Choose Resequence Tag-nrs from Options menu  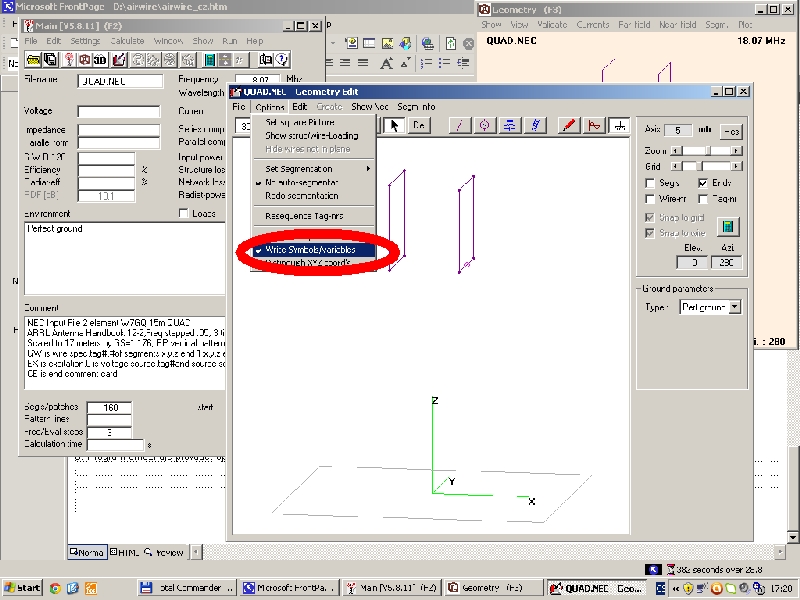tap(303, 215)
